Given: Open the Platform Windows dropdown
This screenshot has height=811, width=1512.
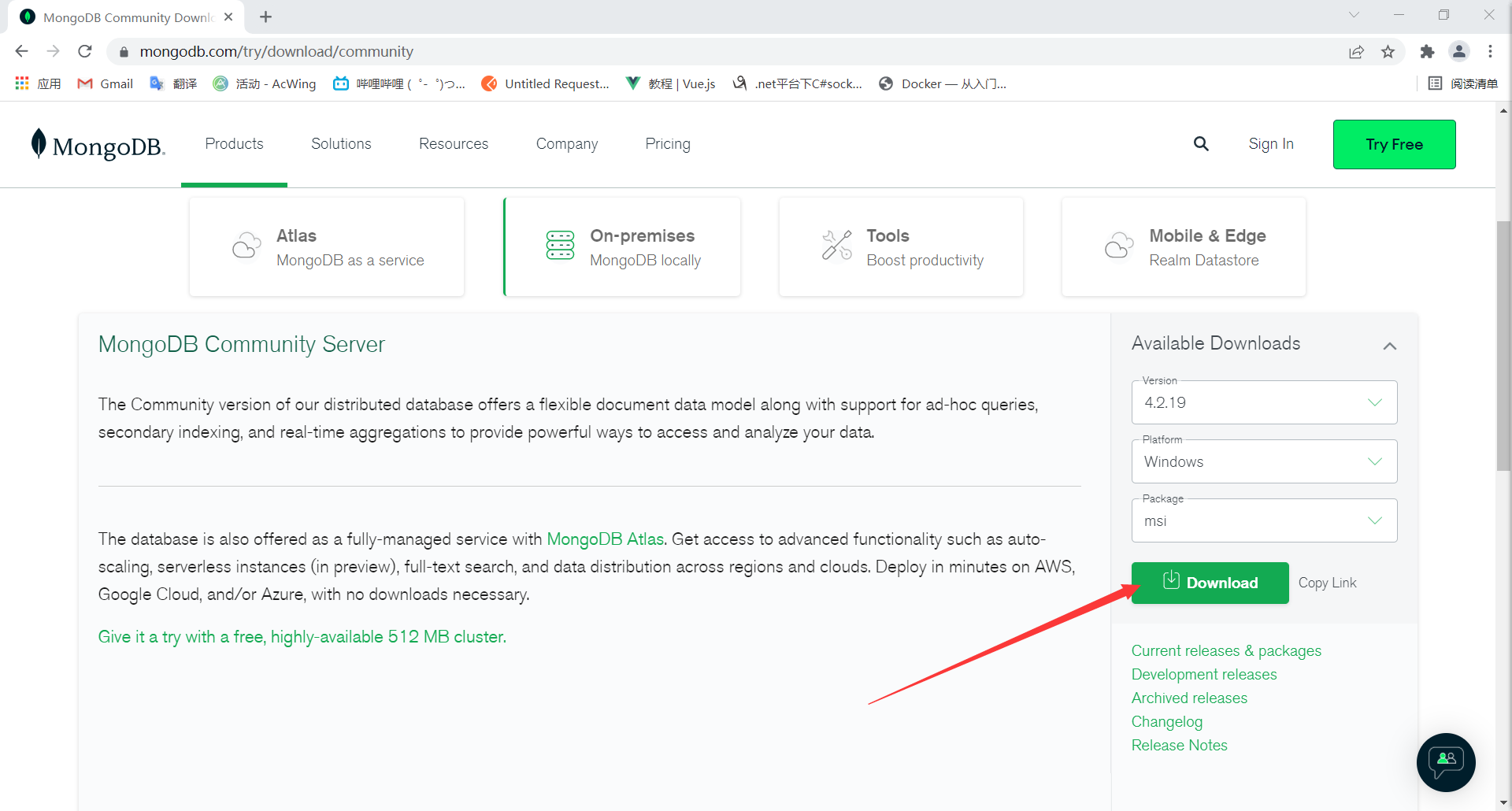Looking at the screenshot, I should tap(1264, 461).
